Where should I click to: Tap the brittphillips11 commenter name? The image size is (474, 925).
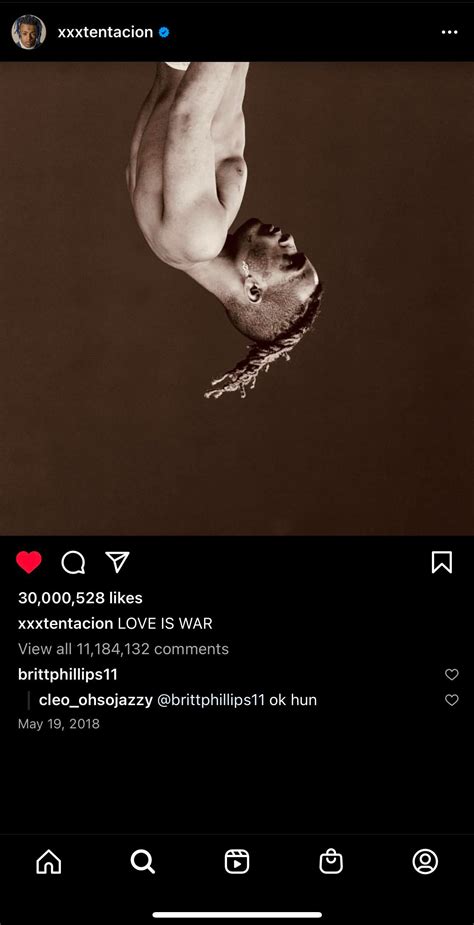tap(68, 674)
